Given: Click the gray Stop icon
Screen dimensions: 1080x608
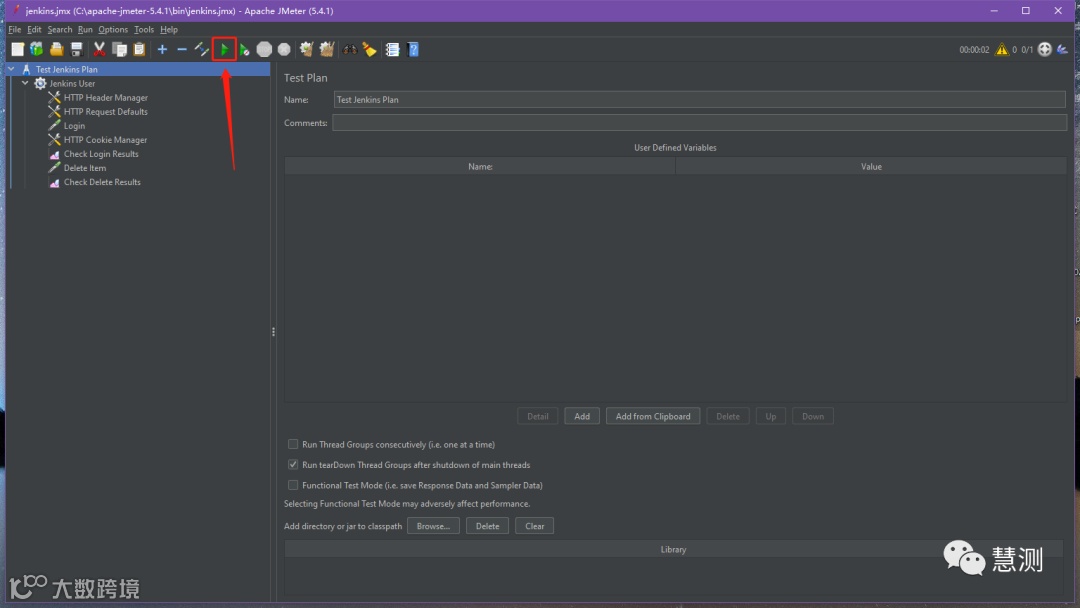Looking at the screenshot, I should click(264, 49).
